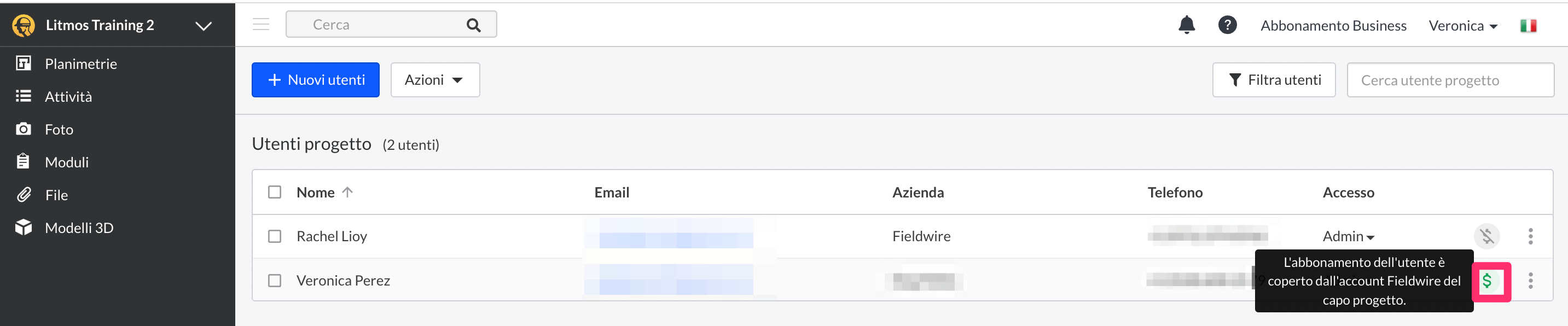The width and height of the screenshot is (1568, 326).
Task: Open the Veronica user menu
Action: click(1463, 26)
